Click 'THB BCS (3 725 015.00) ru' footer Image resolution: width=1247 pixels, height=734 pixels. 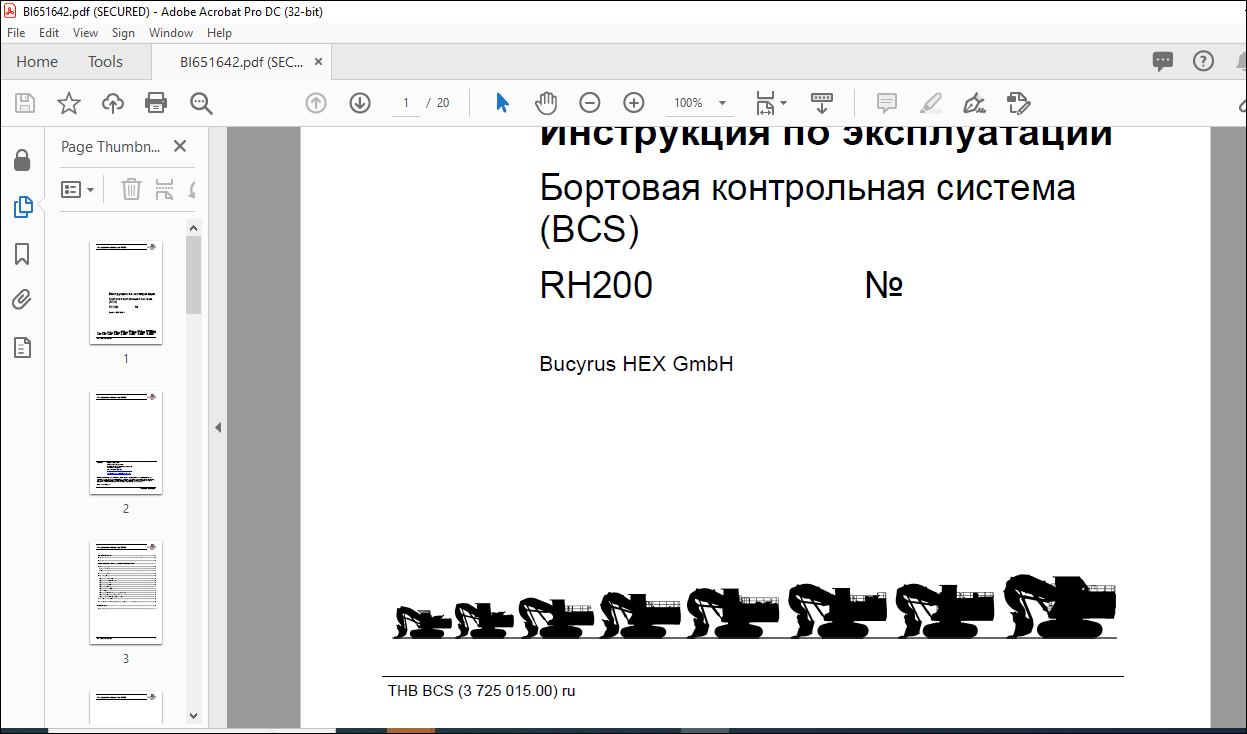(x=482, y=691)
